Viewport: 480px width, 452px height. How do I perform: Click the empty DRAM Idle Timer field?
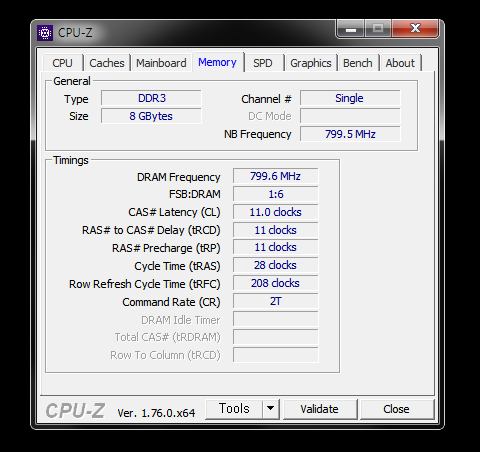[x=276, y=319]
